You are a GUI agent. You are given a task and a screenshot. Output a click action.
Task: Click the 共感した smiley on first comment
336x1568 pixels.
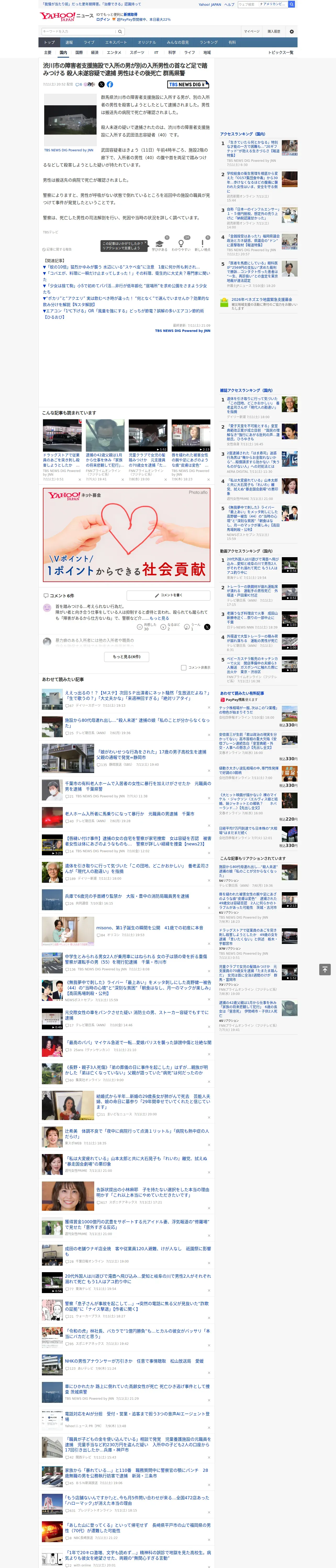click(140, 626)
